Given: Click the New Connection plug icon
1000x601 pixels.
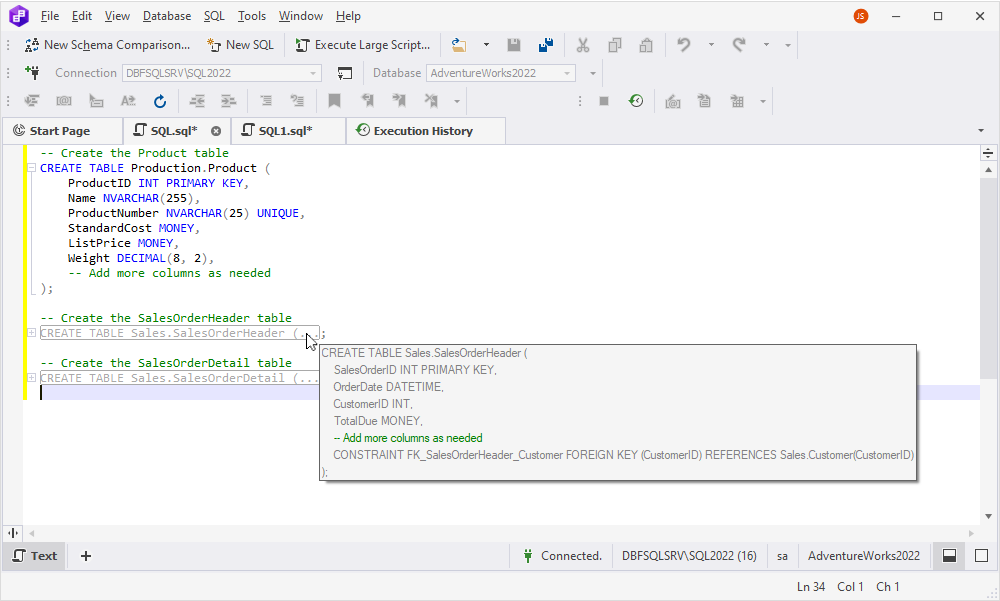Looking at the screenshot, I should tap(32, 72).
